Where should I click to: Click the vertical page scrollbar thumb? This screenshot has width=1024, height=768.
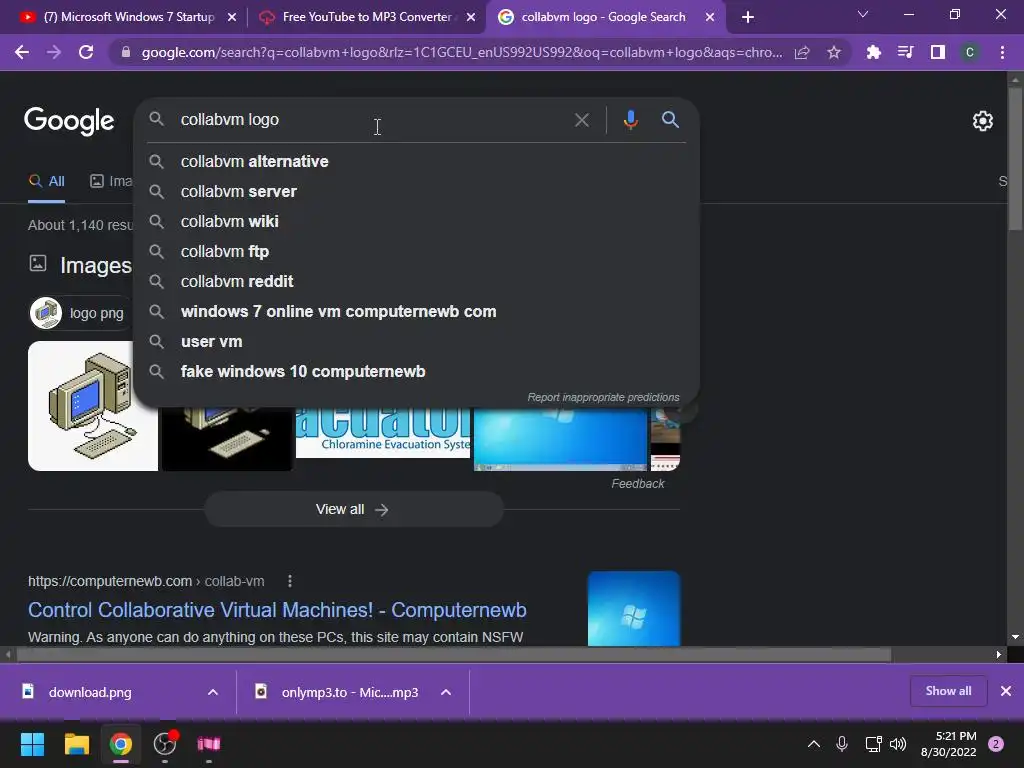click(1014, 157)
